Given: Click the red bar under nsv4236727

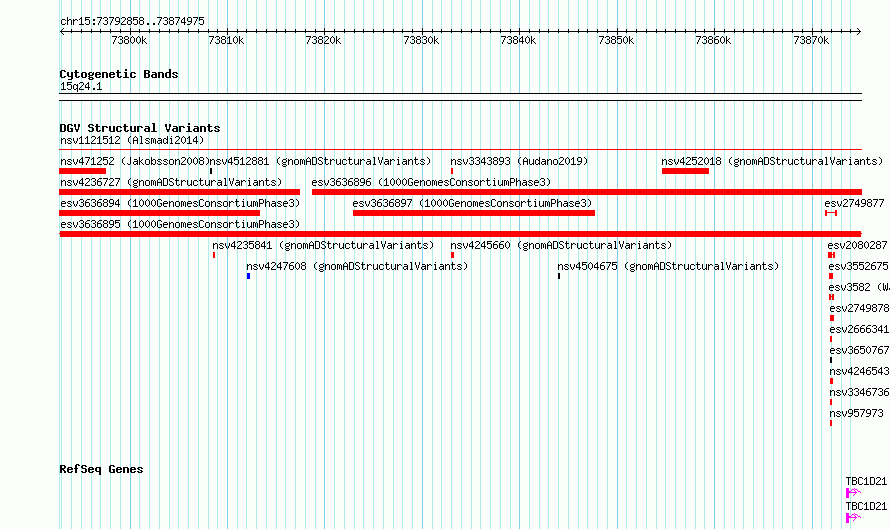Looking at the screenshot, I should click(x=179, y=192).
